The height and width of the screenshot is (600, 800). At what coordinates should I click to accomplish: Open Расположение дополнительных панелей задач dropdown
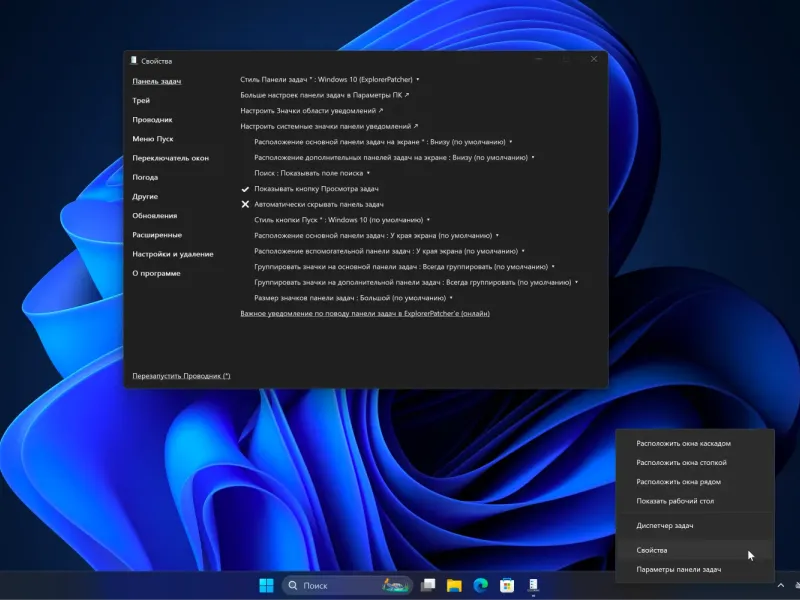pyautogui.click(x=394, y=158)
